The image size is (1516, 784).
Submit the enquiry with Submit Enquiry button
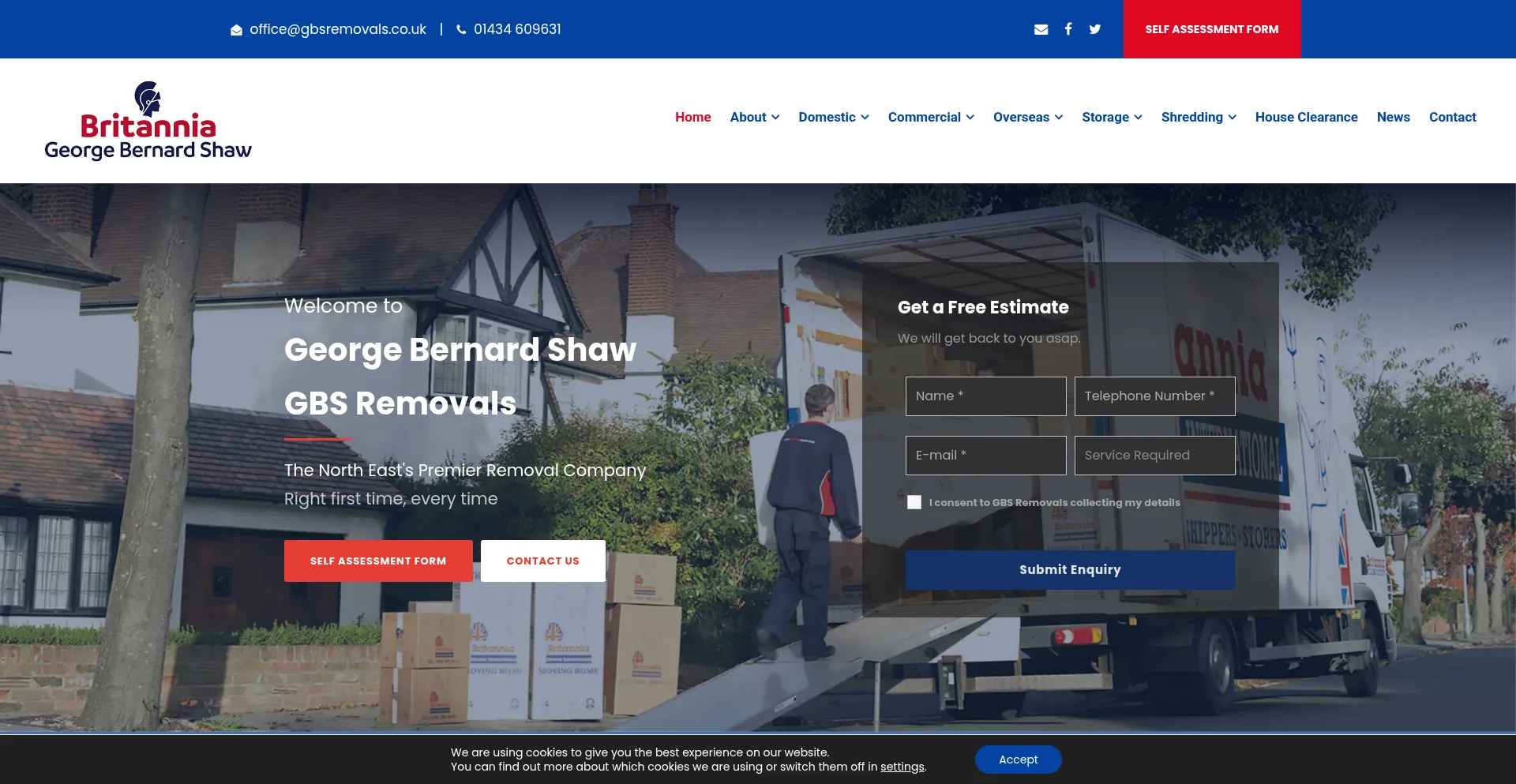[x=1070, y=569]
